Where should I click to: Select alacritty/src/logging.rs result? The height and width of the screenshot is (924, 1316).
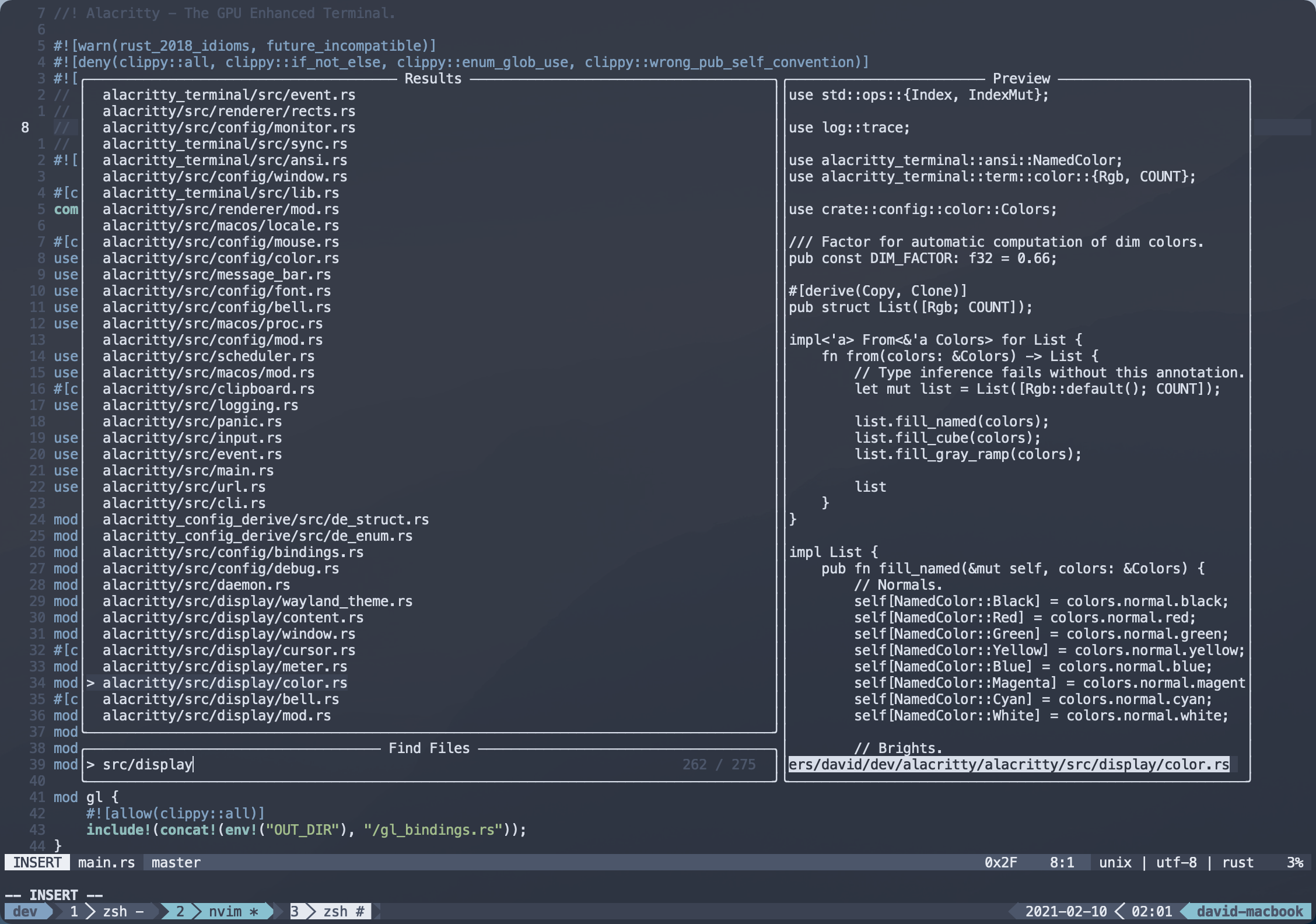[x=200, y=405]
